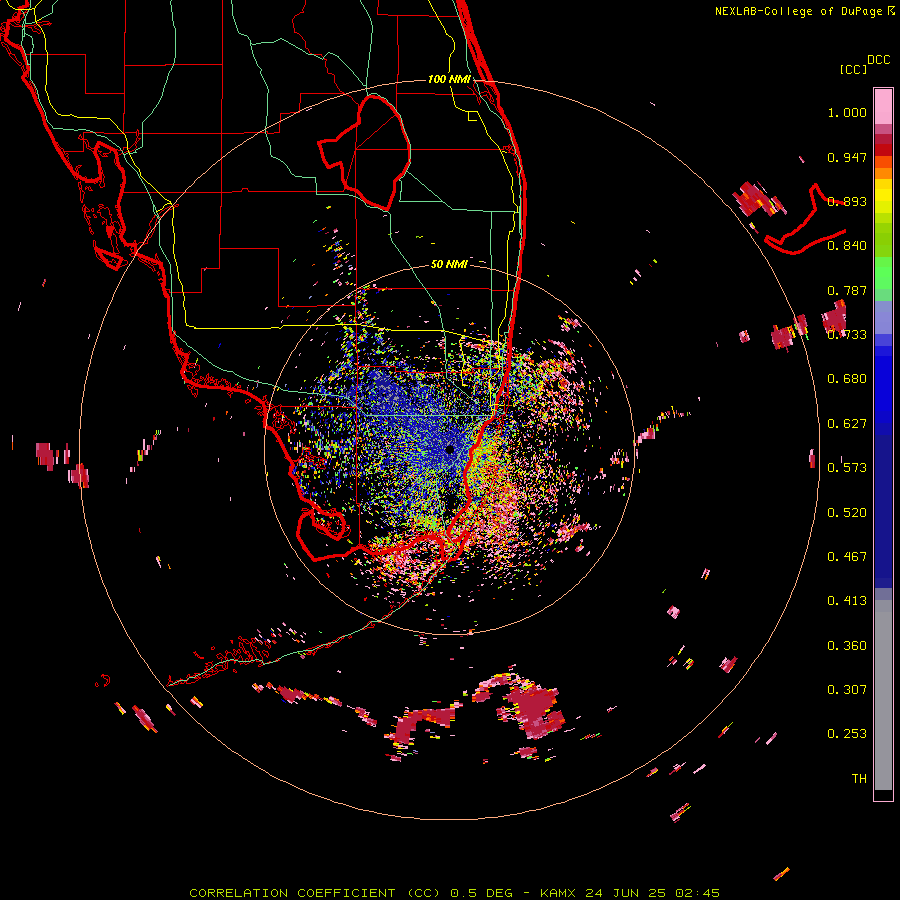The width and height of the screenshot is (900, 900).
Task: Pick the light pink top color bar segment
Action: click(x=883, y=106)
